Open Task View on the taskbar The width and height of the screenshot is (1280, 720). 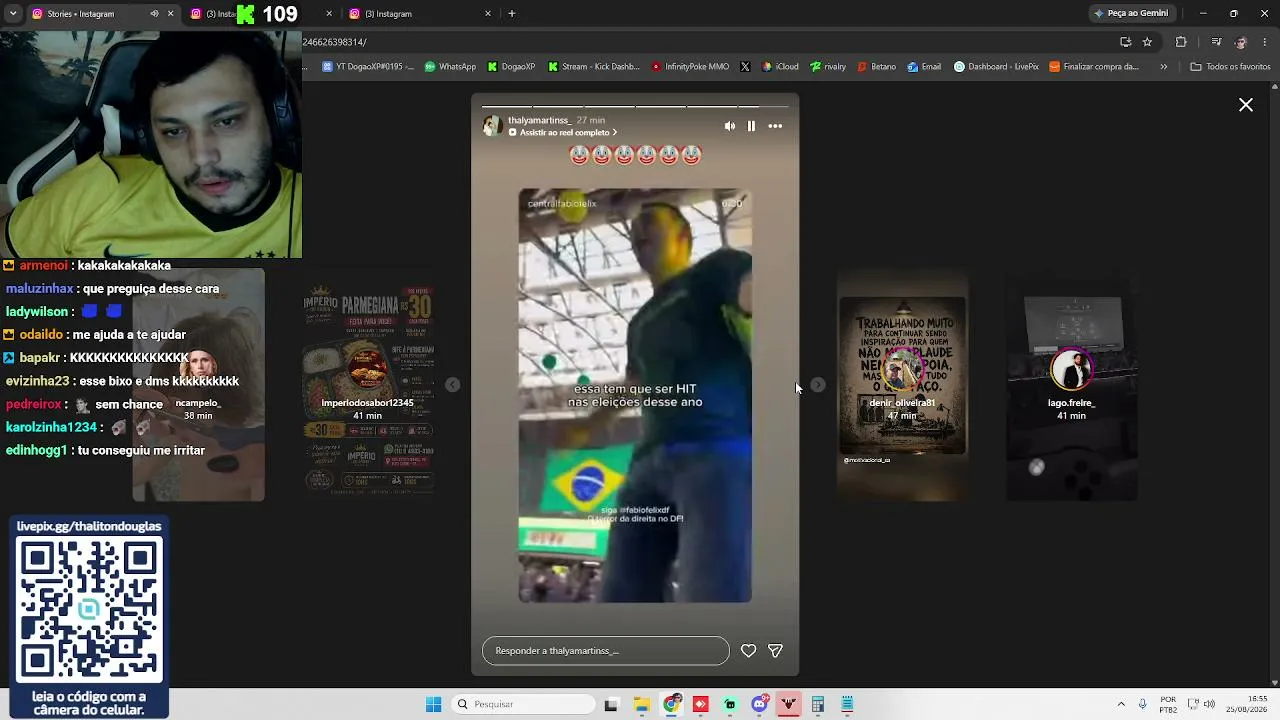(611, 705)
